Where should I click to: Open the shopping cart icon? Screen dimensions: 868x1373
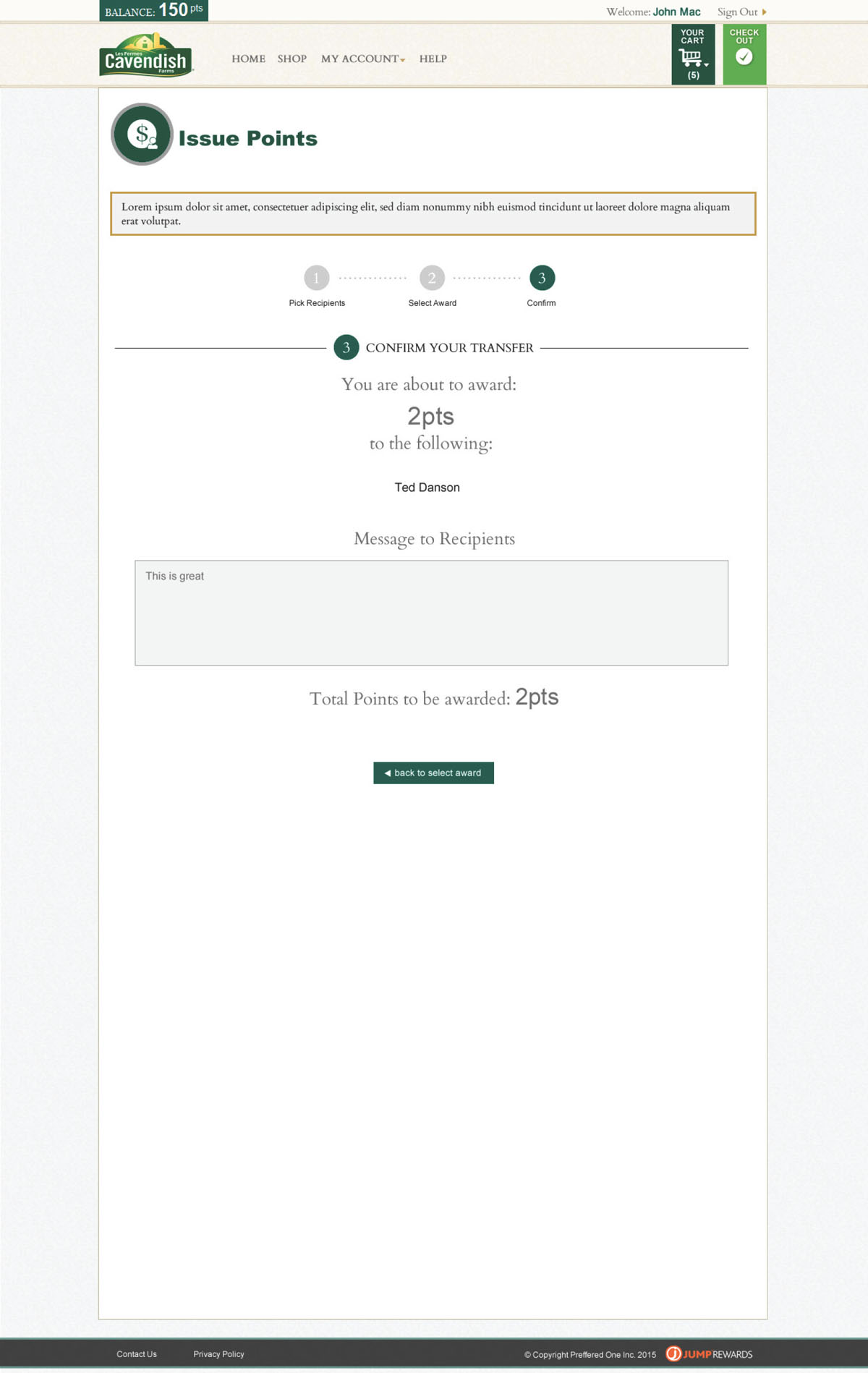click(x=690, y=57)
